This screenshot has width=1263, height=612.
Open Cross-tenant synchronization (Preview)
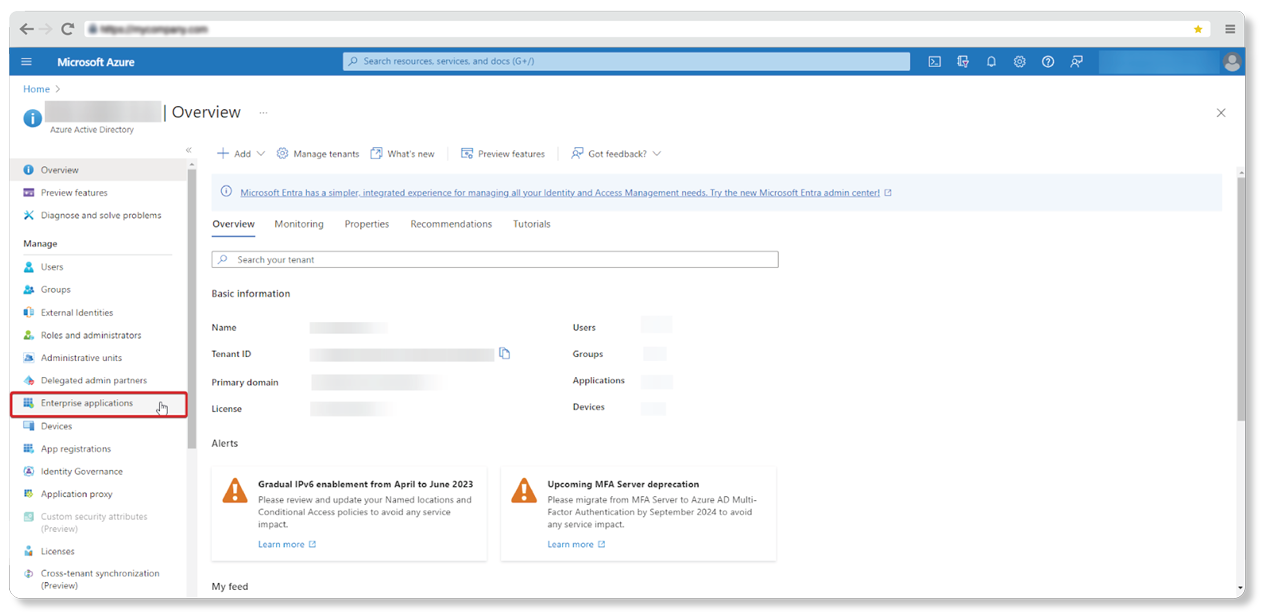(x=98, y=579)
